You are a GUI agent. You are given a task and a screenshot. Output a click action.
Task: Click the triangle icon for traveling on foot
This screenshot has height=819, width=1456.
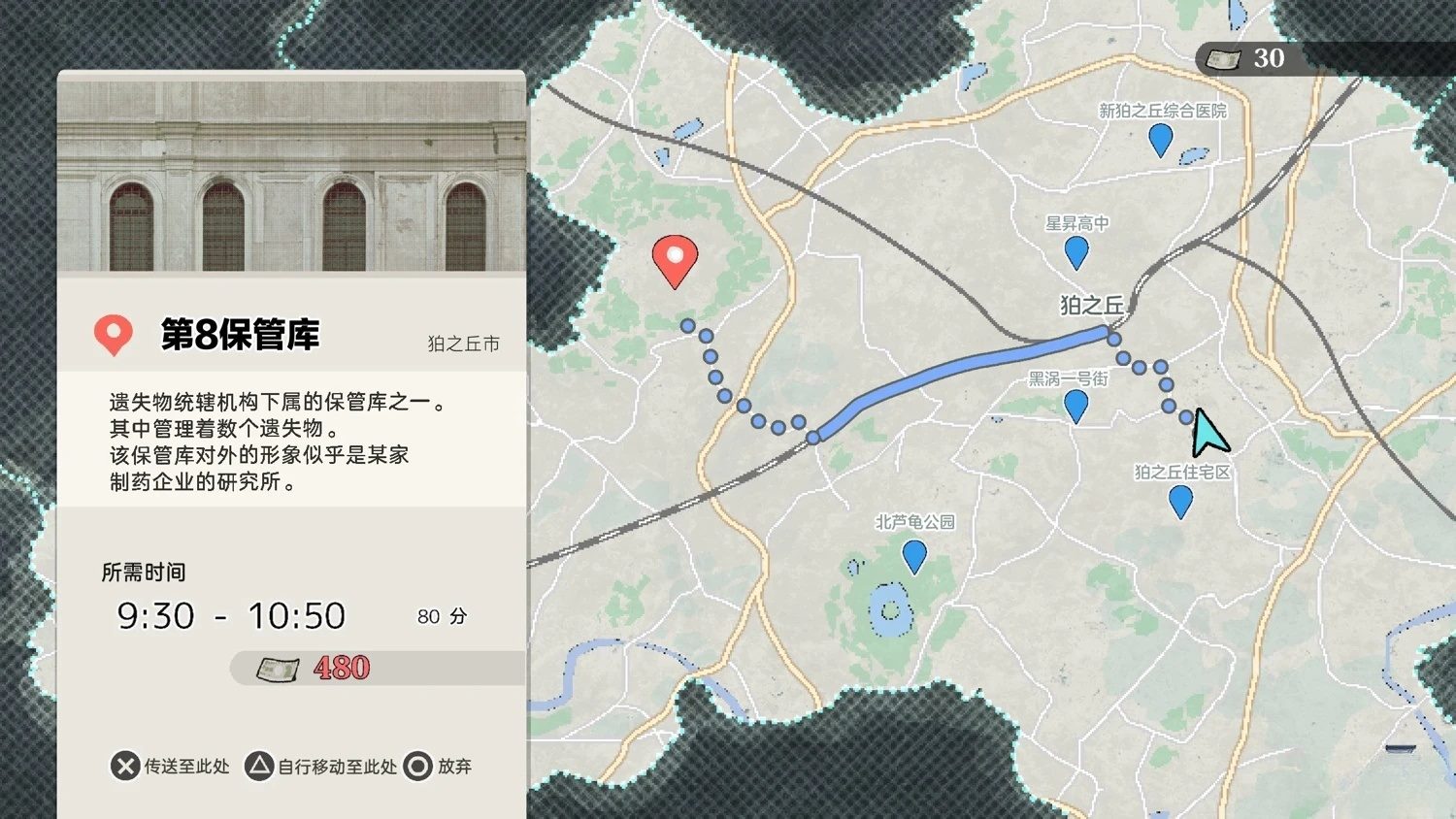[x=257, y=766]
